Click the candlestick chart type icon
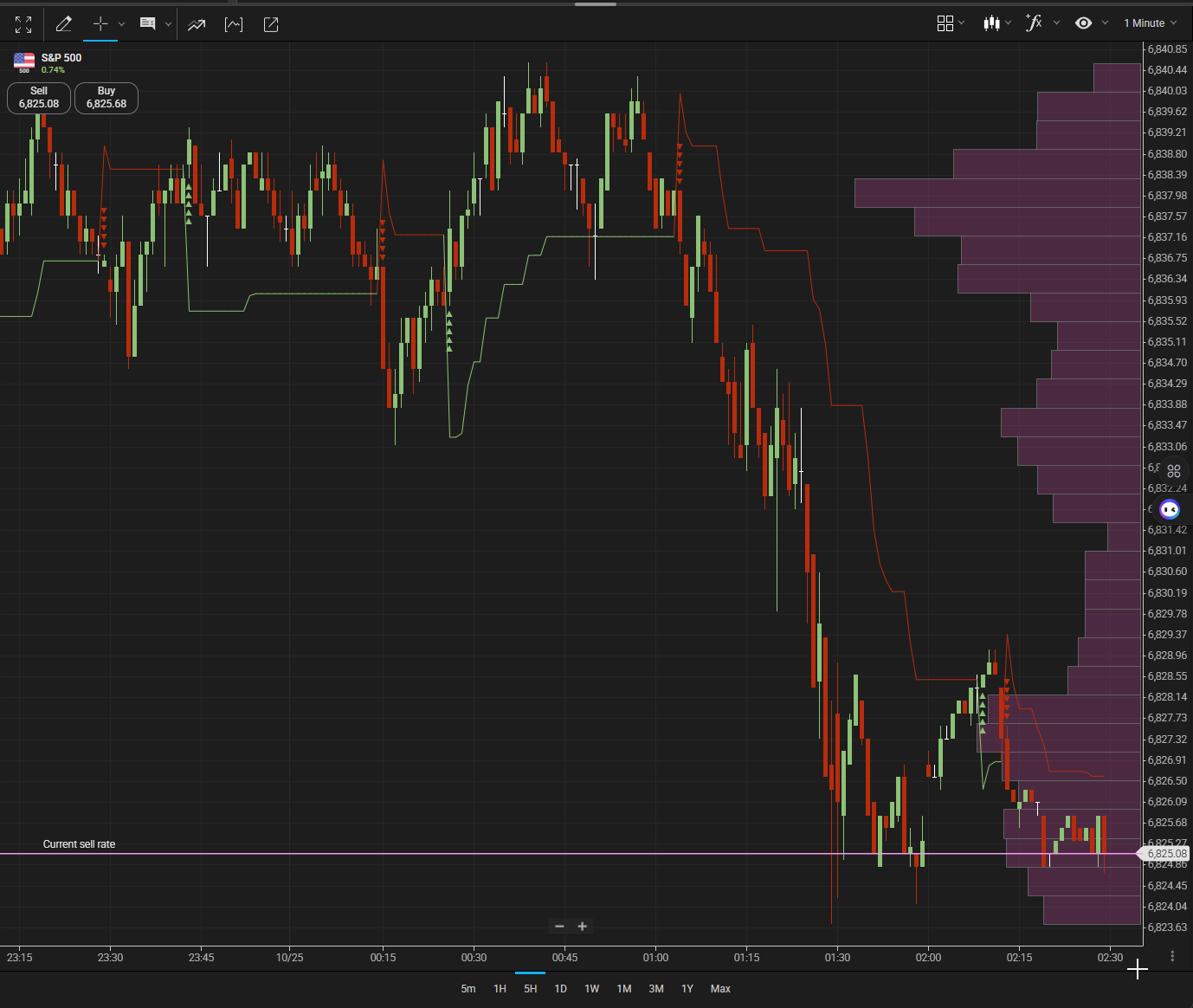 (x=991, y=23)
